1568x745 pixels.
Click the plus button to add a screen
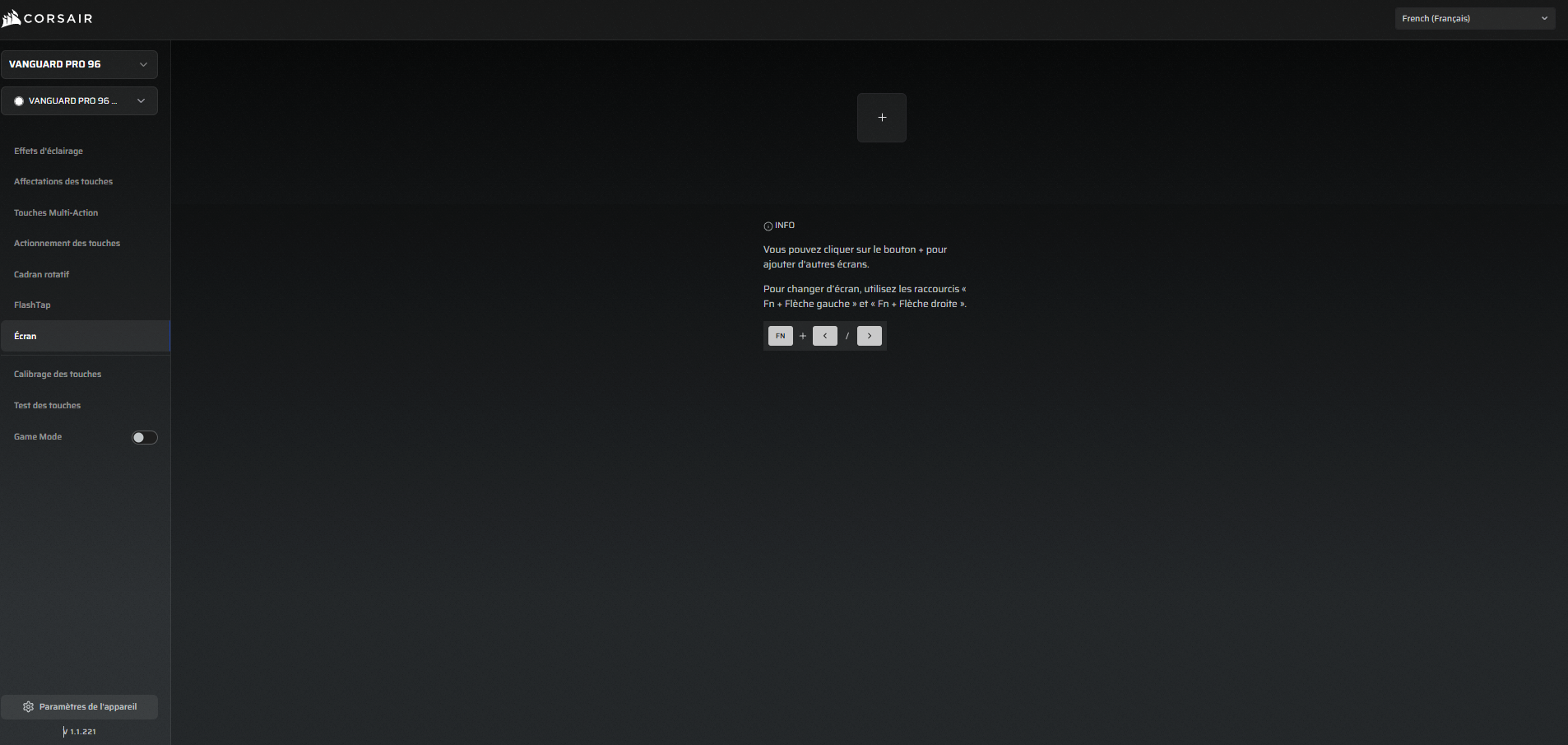(881, 118)
